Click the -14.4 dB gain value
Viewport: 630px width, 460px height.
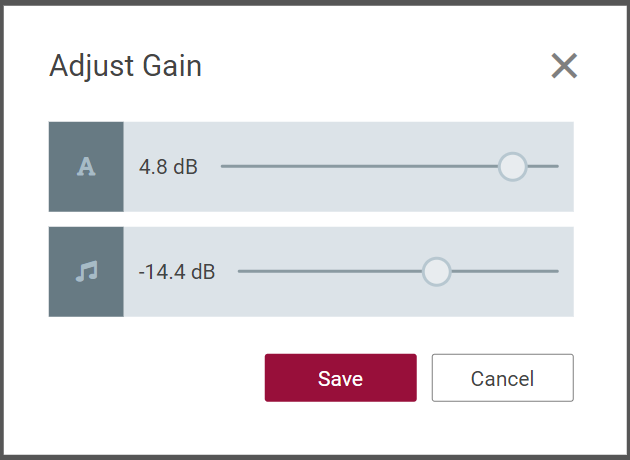pos(176,271)
